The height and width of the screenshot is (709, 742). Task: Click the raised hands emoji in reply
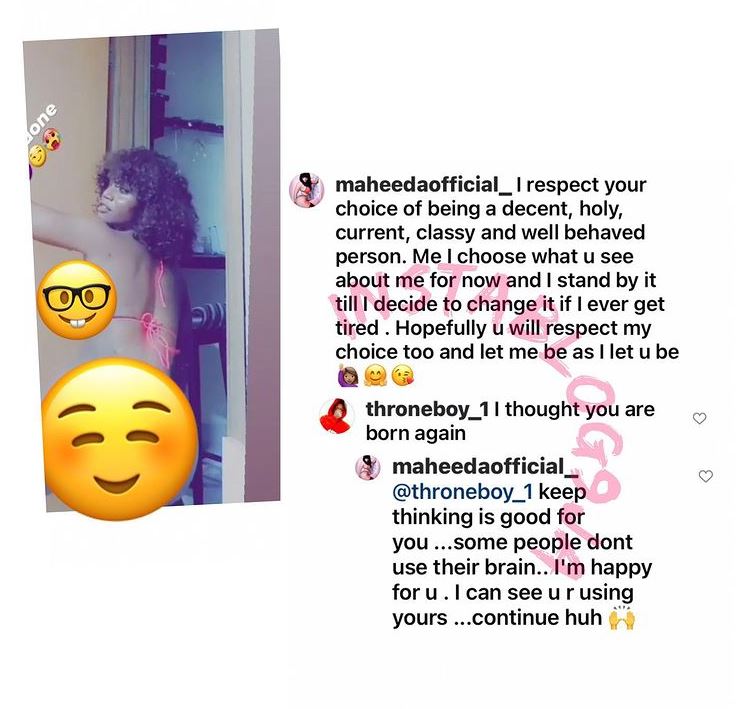621,618
